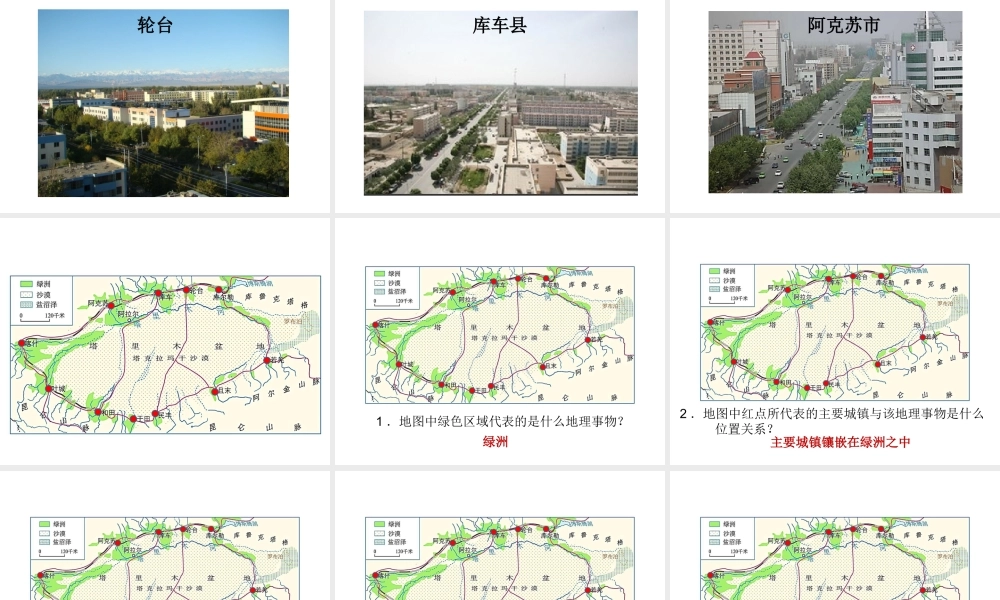The width and height of the screenshot is (1000, 600).
Task: Click the 阿拉尔 label on the caption-free map slide
Action: point(128,314)
